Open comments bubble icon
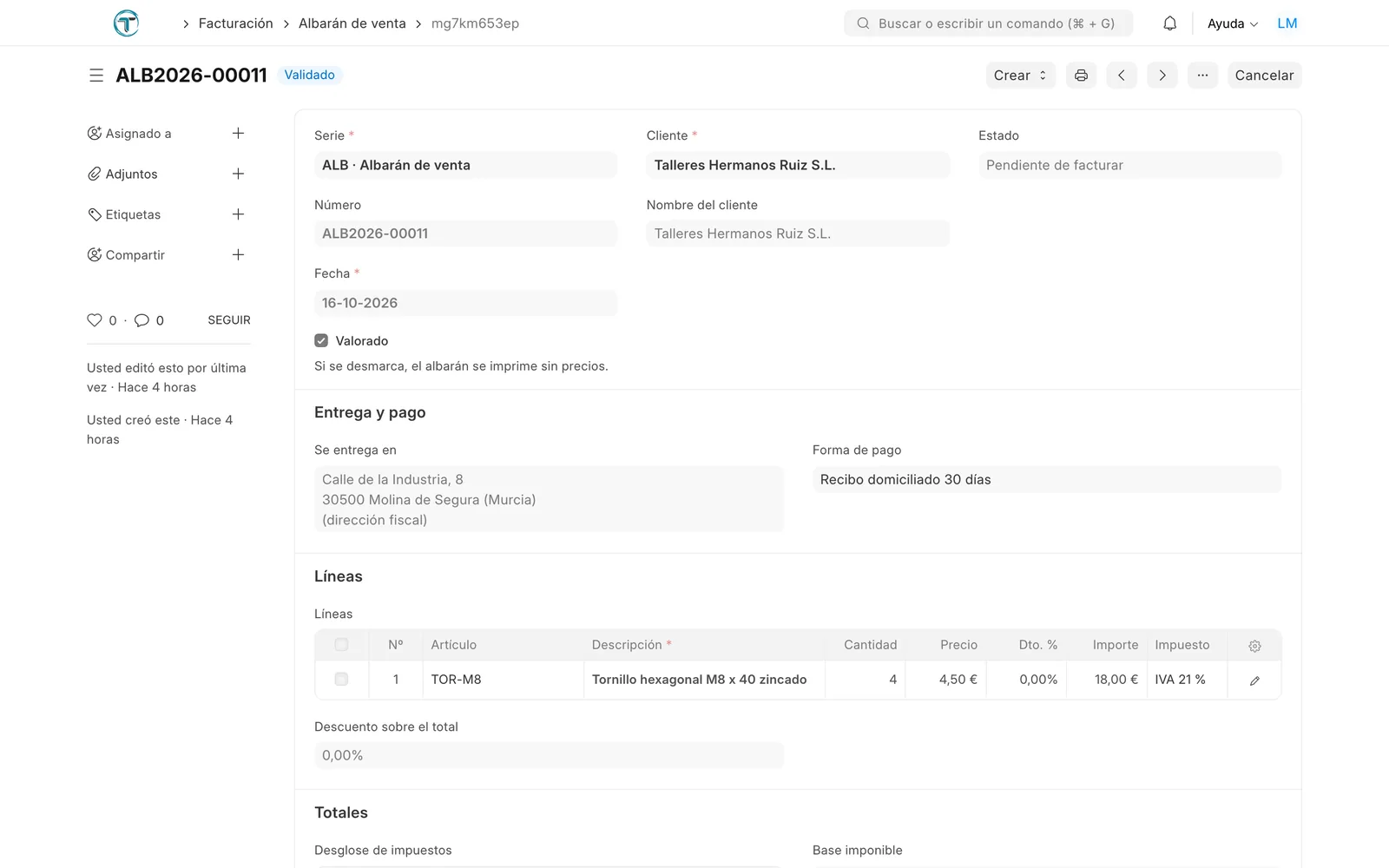The height and width of the screenshot is (868, 1389). (x=142, y=320)
